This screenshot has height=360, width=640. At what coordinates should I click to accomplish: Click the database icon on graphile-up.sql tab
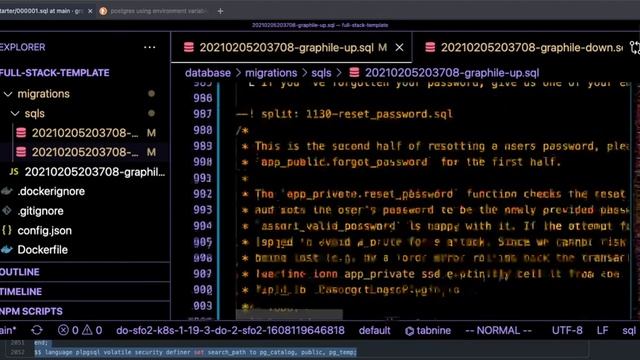189,47
